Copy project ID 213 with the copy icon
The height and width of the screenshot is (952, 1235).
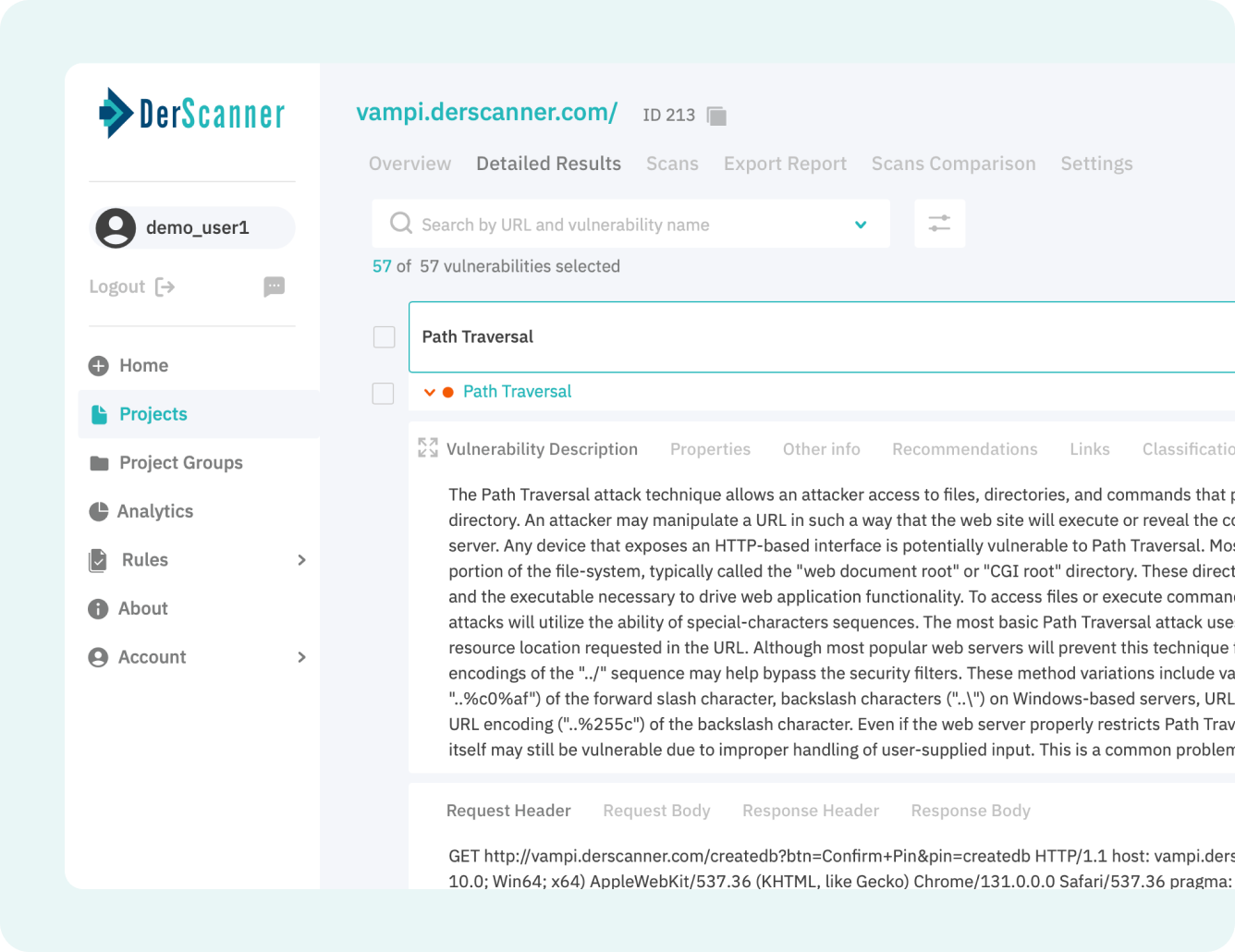(716, 116)
